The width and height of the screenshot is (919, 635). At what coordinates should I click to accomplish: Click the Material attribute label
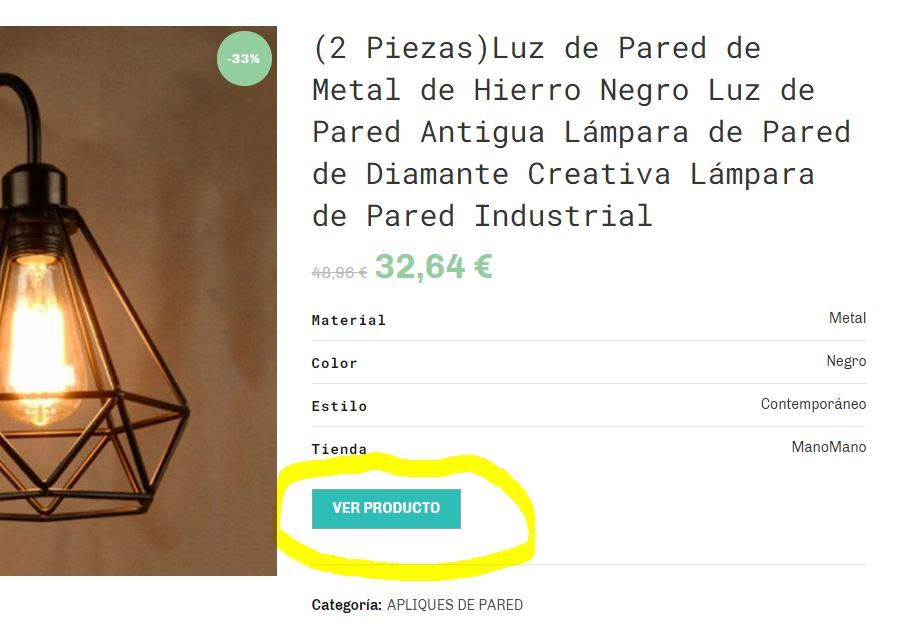(349, 321)
